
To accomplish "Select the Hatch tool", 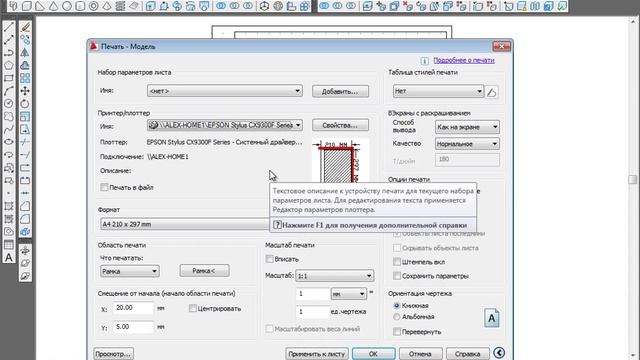I will (x=9, y=206).
